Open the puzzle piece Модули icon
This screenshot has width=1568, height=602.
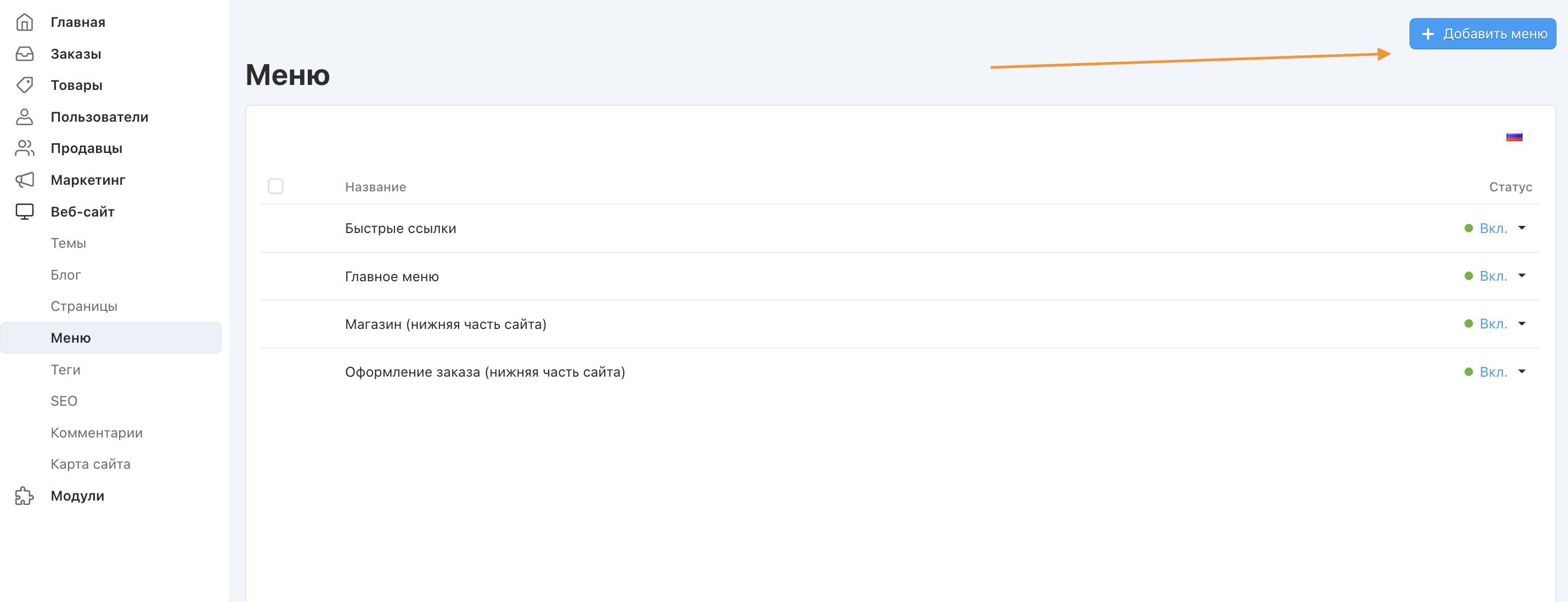pyautogui.click(x=24, y=496)
